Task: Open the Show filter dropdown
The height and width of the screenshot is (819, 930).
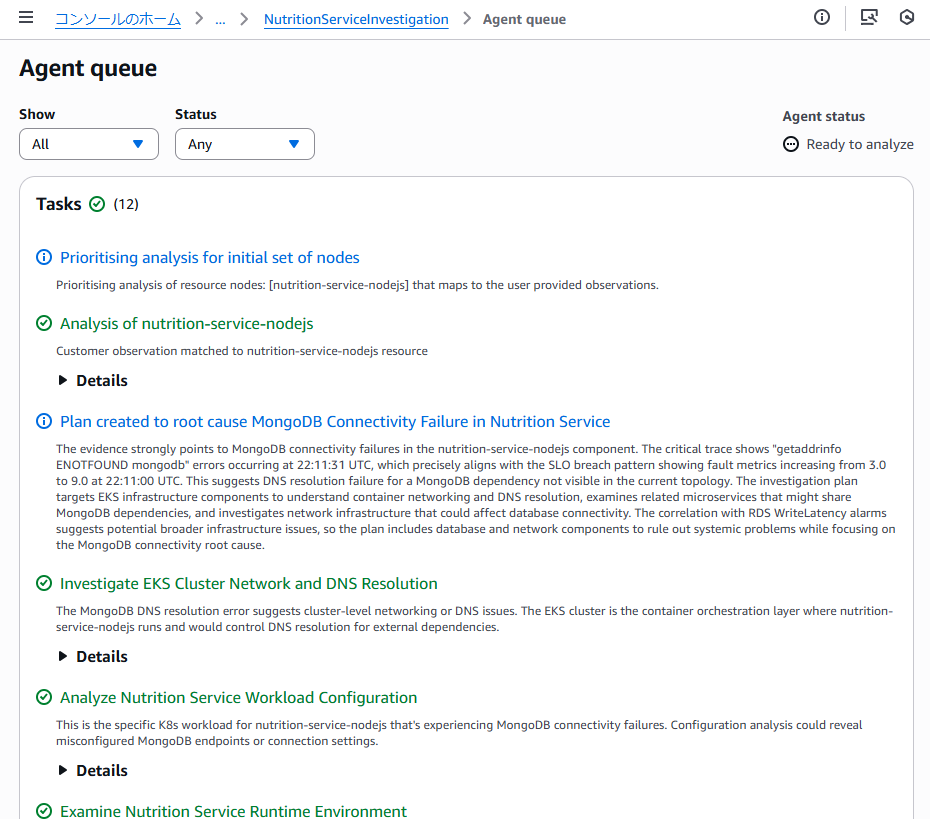Action: coord(89,144)
